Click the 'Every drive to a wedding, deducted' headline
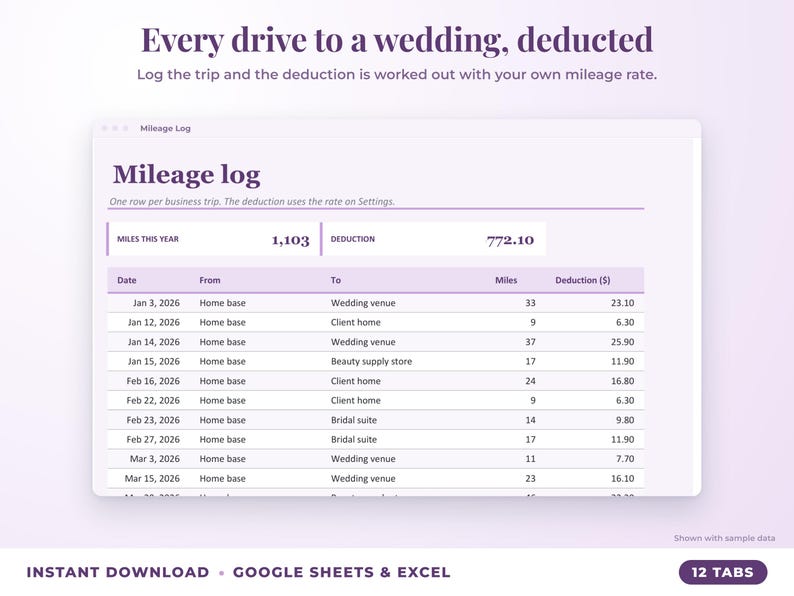 coord(397,39)
